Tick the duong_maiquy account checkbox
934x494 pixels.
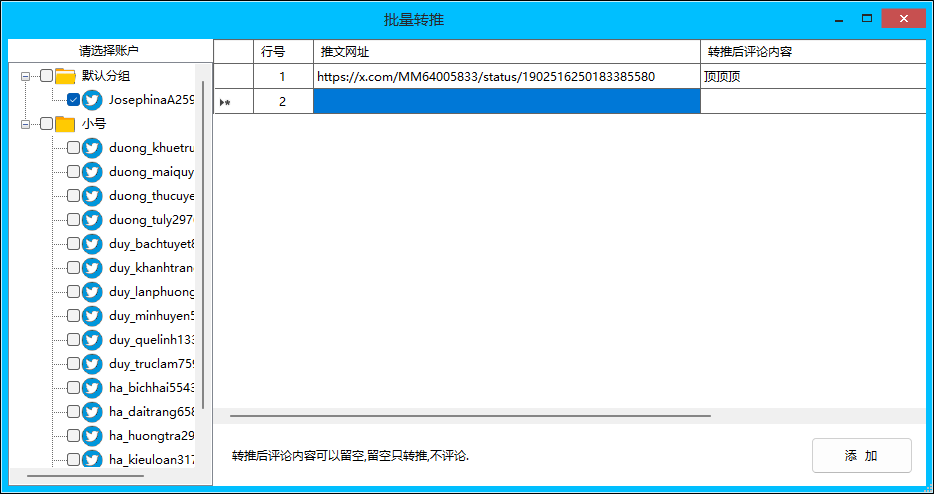point(73,172)
